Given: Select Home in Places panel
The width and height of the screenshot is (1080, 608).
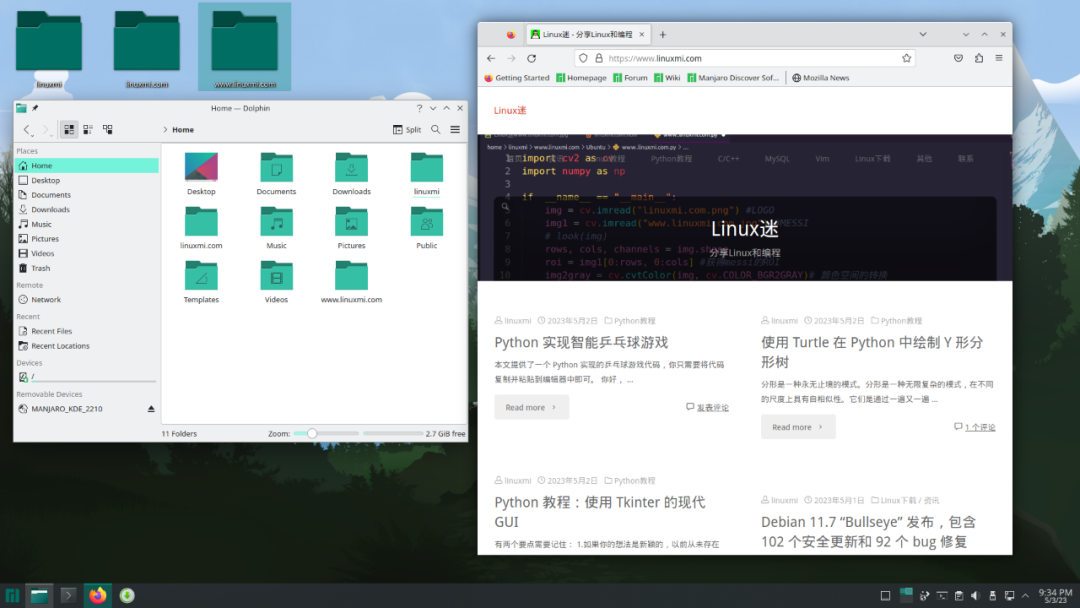Looking at the screenshot, I should pyautogui.click(x=87, y=166).
